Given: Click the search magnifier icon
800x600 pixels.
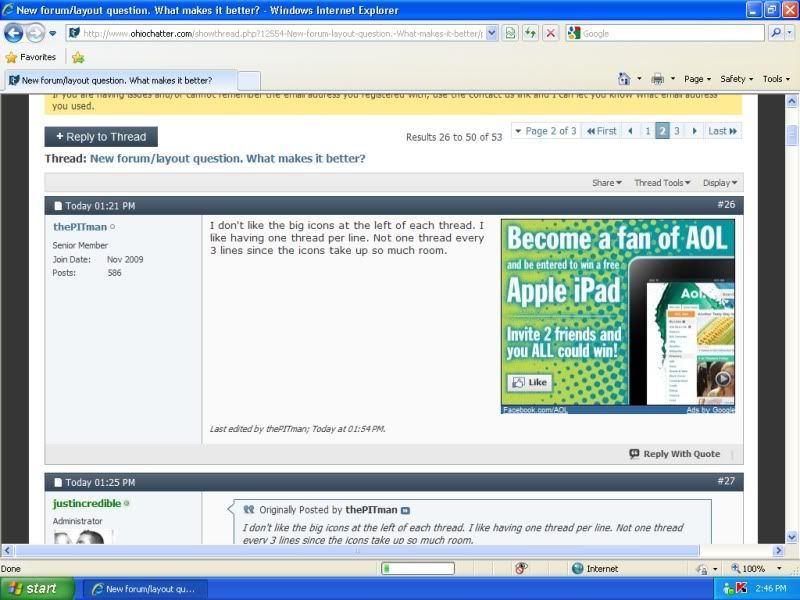Looking at the screenshot, I should coord(776,33).
